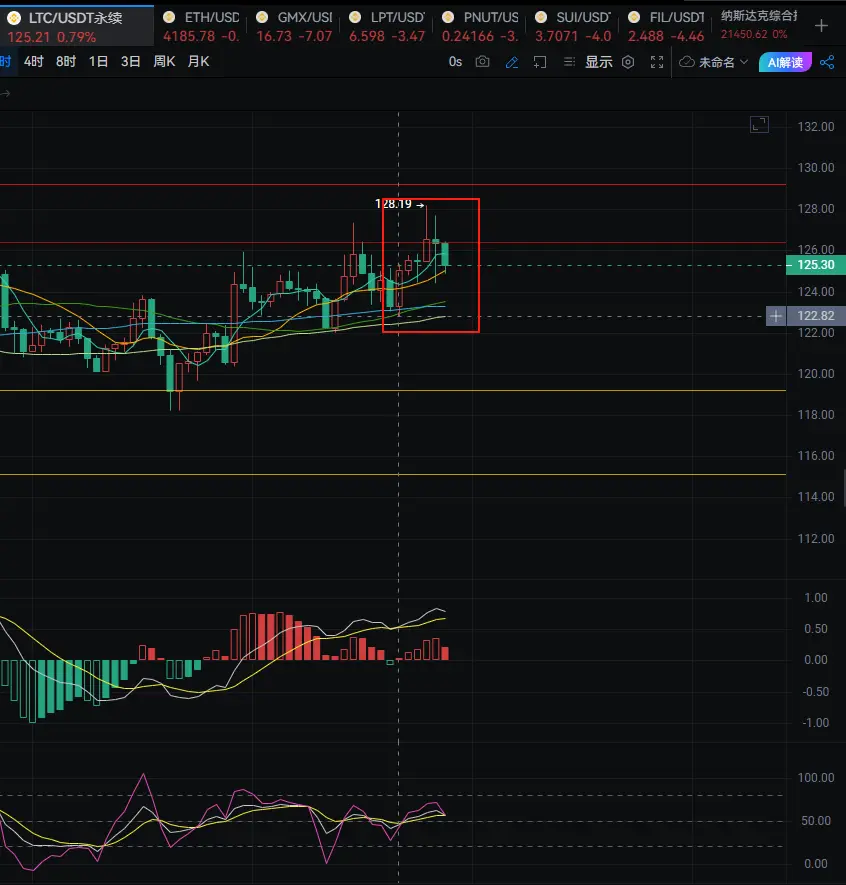Switch to the LPT/USD tab
Viewport: 846px width, 885px height.
click(x=387, y=26)
